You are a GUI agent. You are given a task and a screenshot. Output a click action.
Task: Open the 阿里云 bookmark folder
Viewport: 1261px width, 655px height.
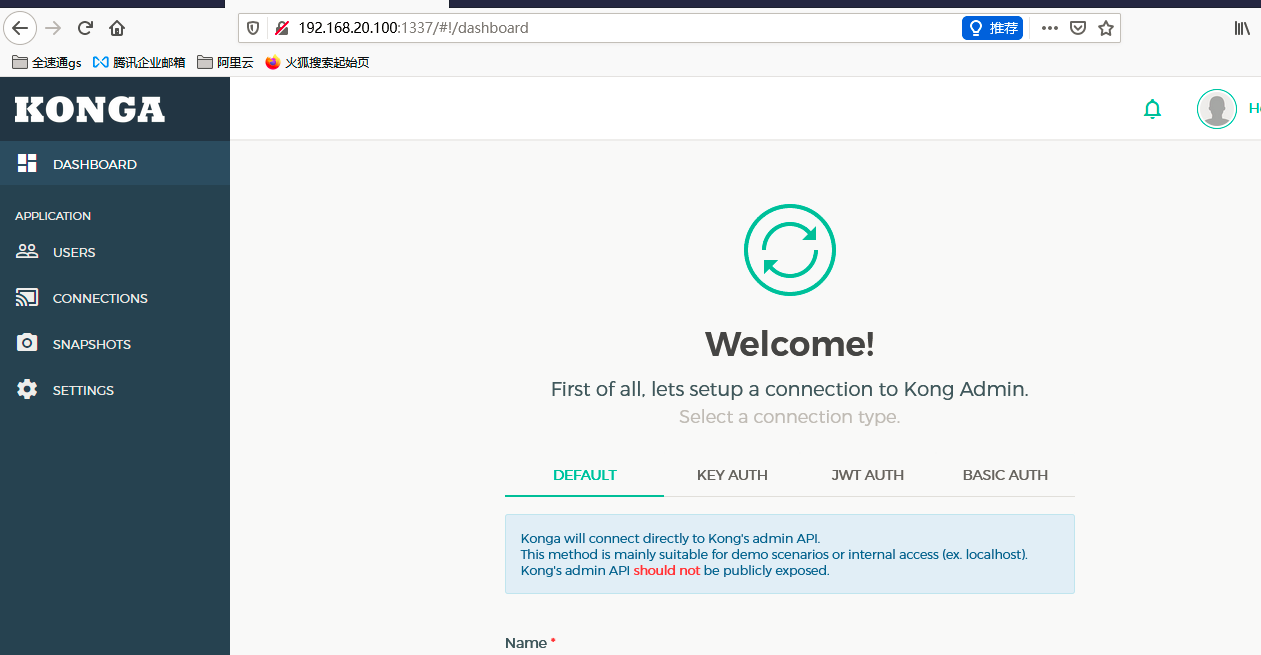coord(225,62)
